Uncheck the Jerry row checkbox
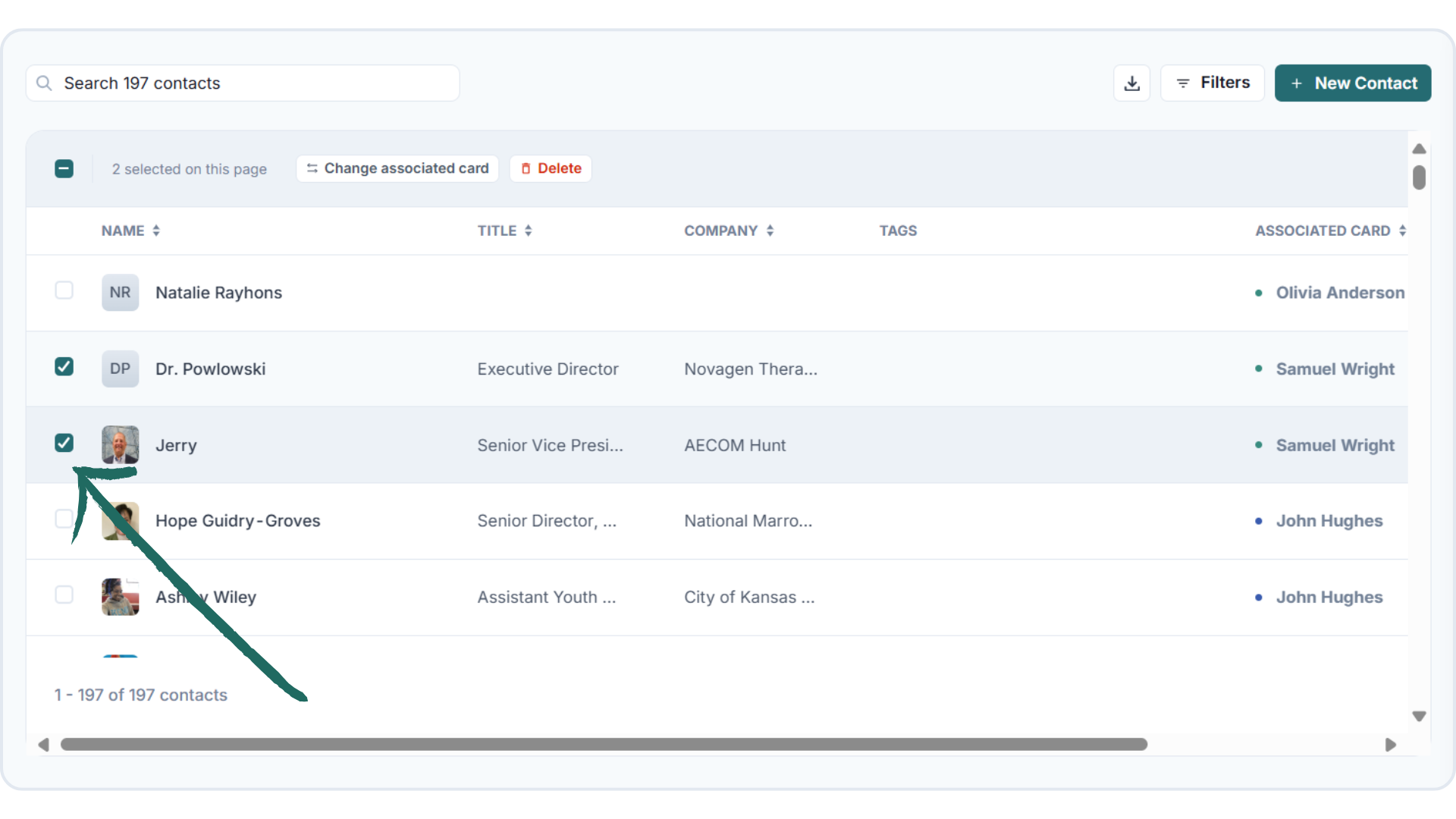This screenshot has height=819, width=1456. pyautogui.click(x=64, y=443)
